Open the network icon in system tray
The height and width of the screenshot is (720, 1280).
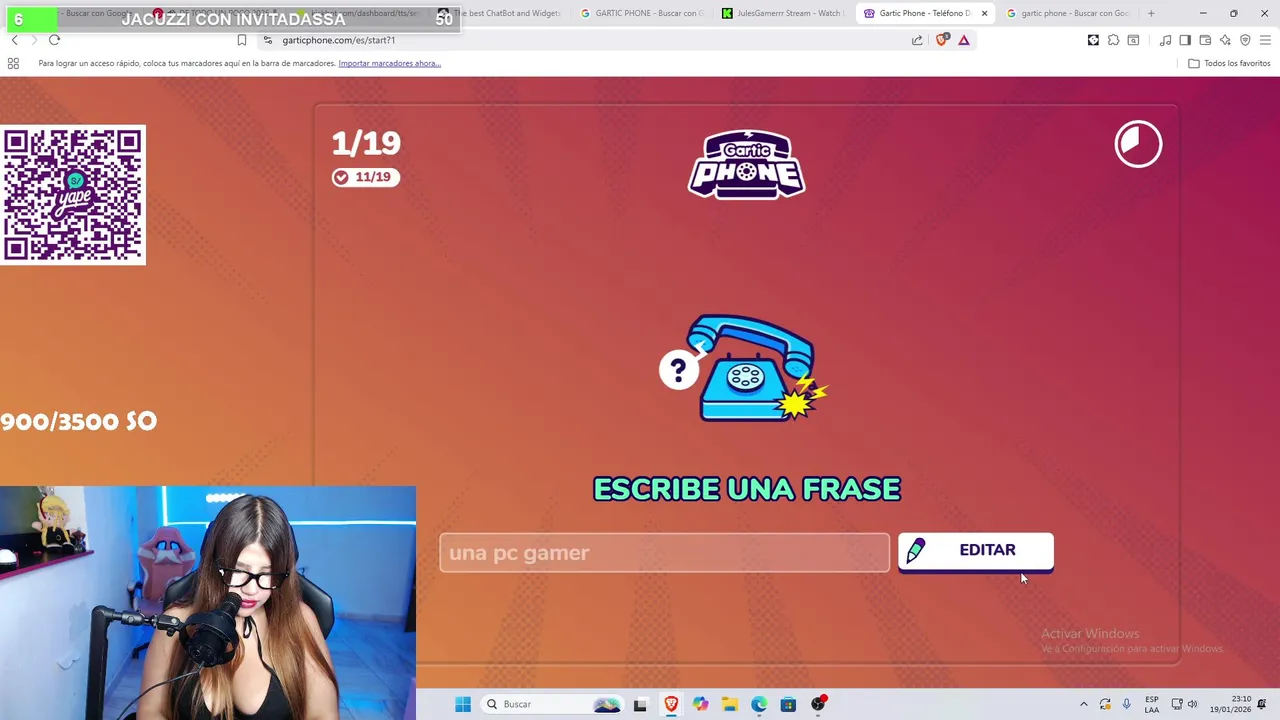click(1177, 704)
